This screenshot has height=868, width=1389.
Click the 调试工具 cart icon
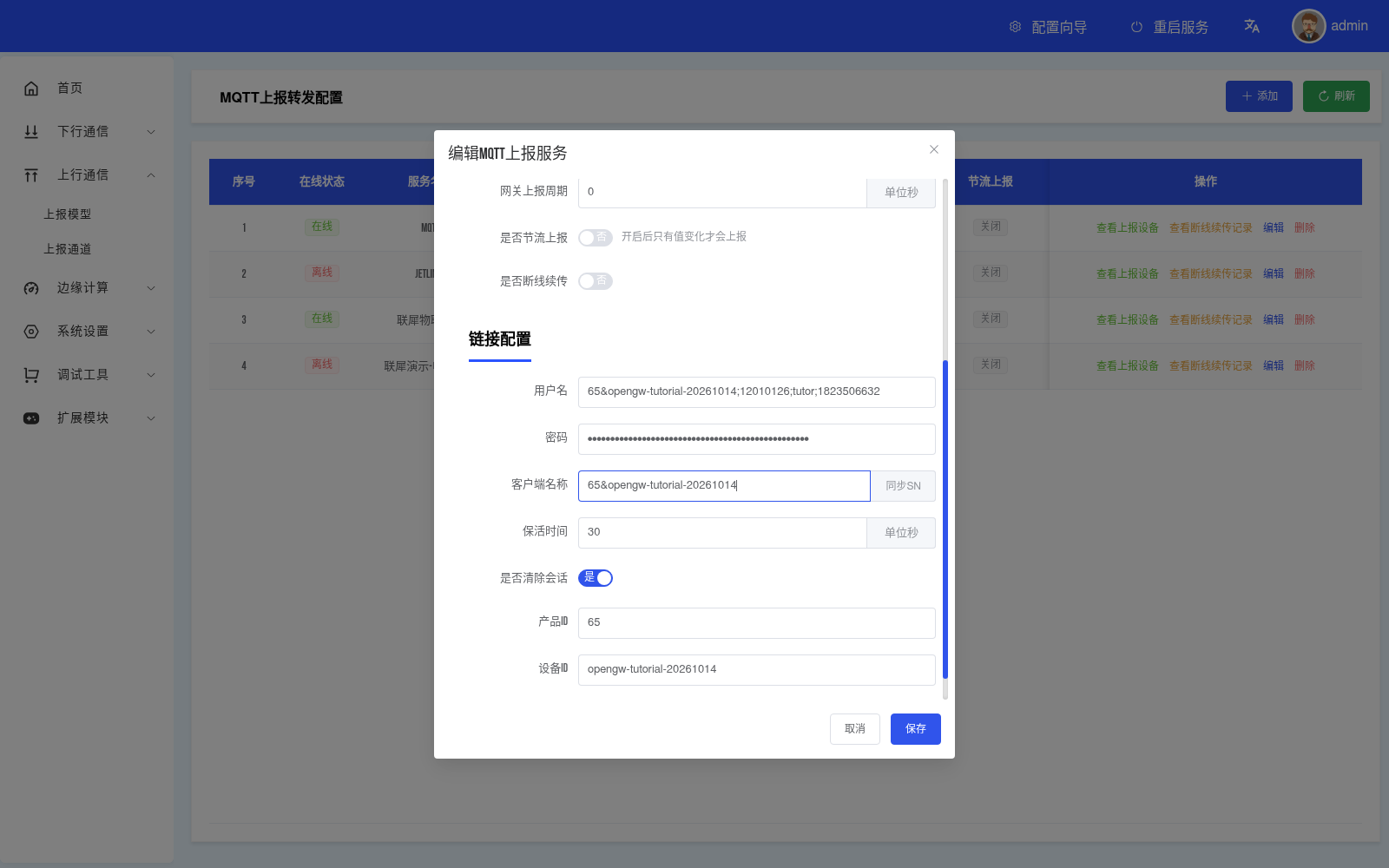[x=31, y=374]
